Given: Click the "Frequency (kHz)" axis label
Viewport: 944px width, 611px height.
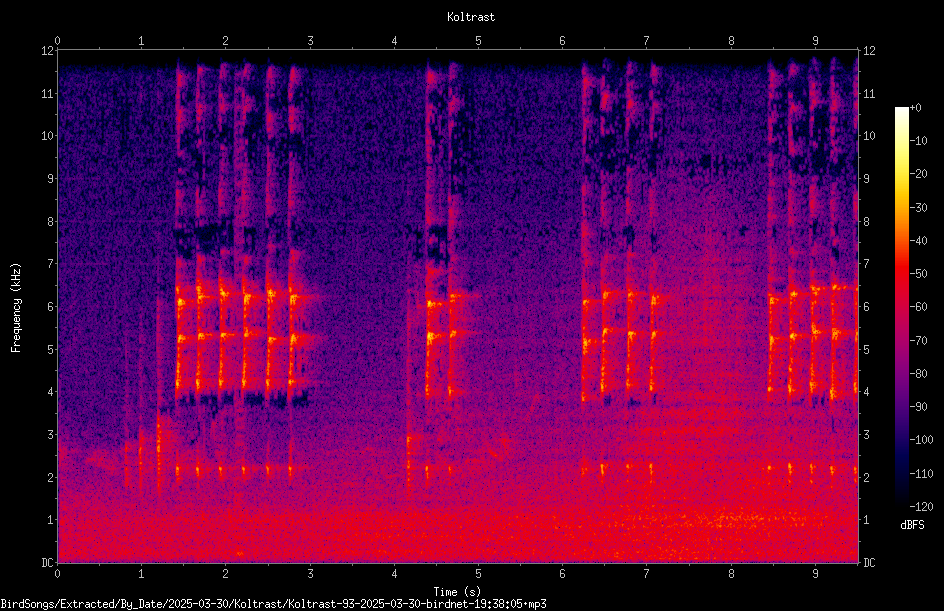Looking at the screenshot, I should tap(16, 307).
